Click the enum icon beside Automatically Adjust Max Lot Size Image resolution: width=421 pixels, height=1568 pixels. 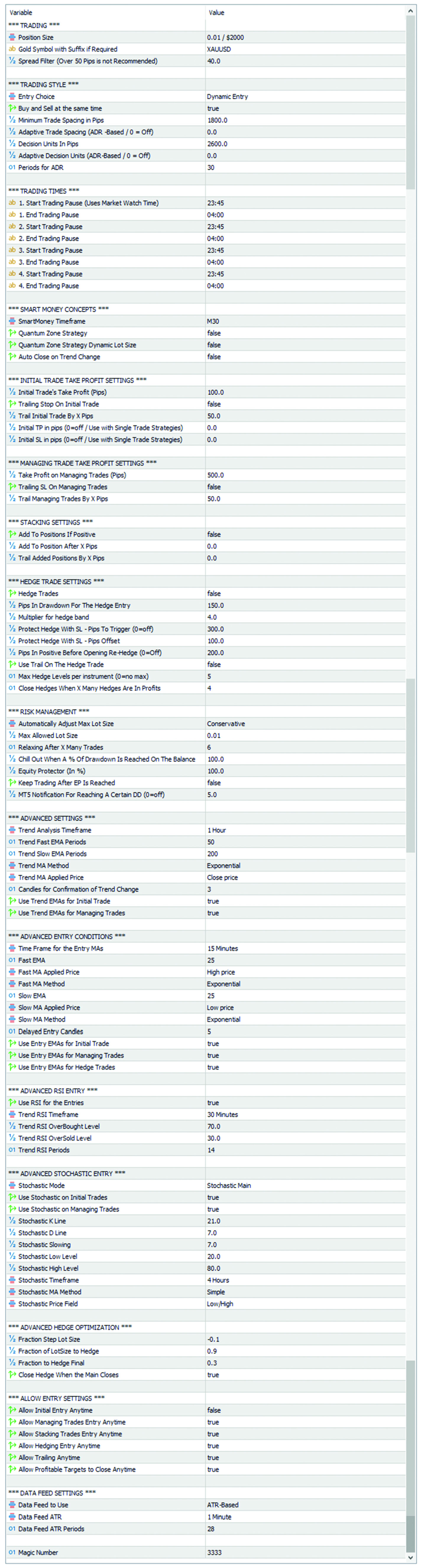click(12, 724)
